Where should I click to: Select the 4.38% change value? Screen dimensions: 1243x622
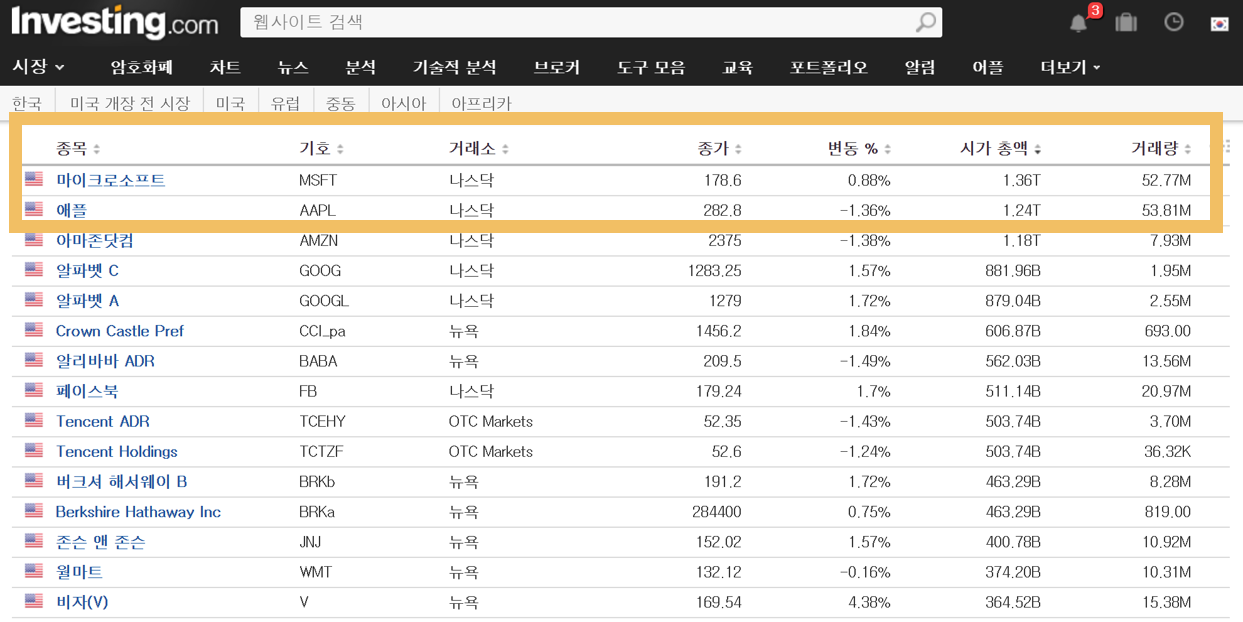[867, 602]
